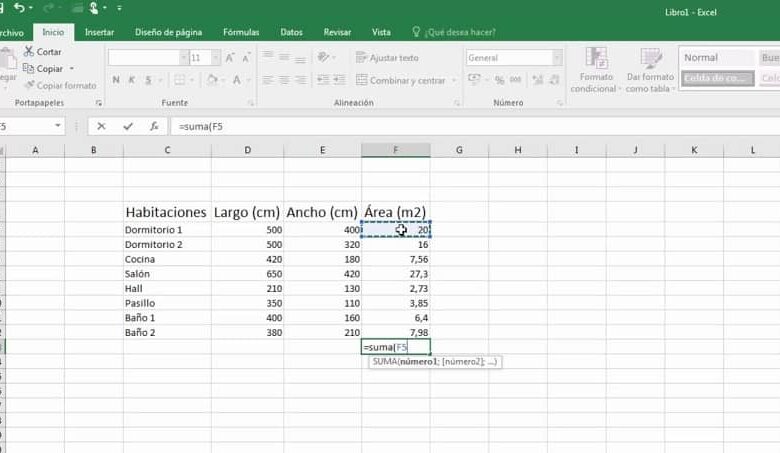
Task: Decrease font size with small A icon
Action: 246,58
